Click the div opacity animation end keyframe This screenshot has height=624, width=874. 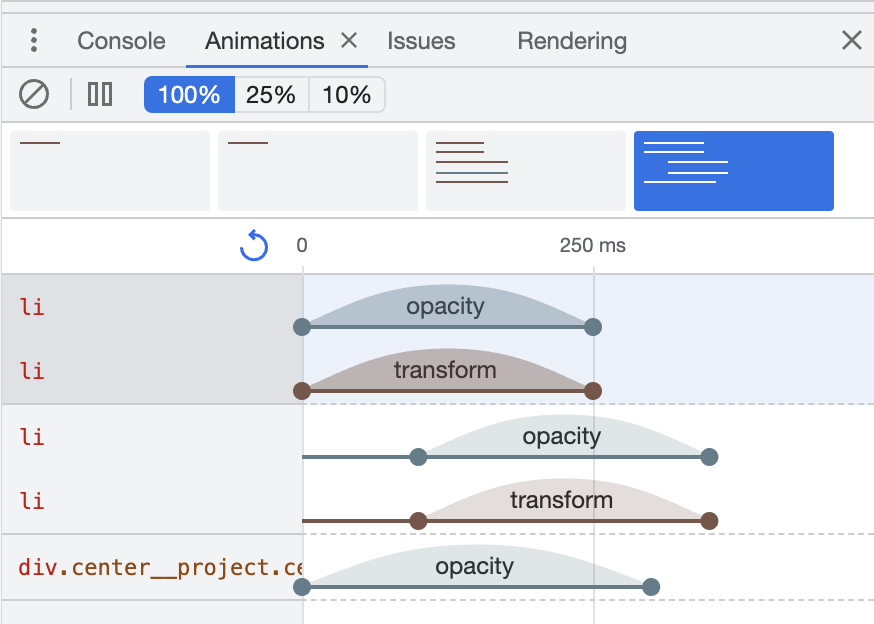[651, 587]
